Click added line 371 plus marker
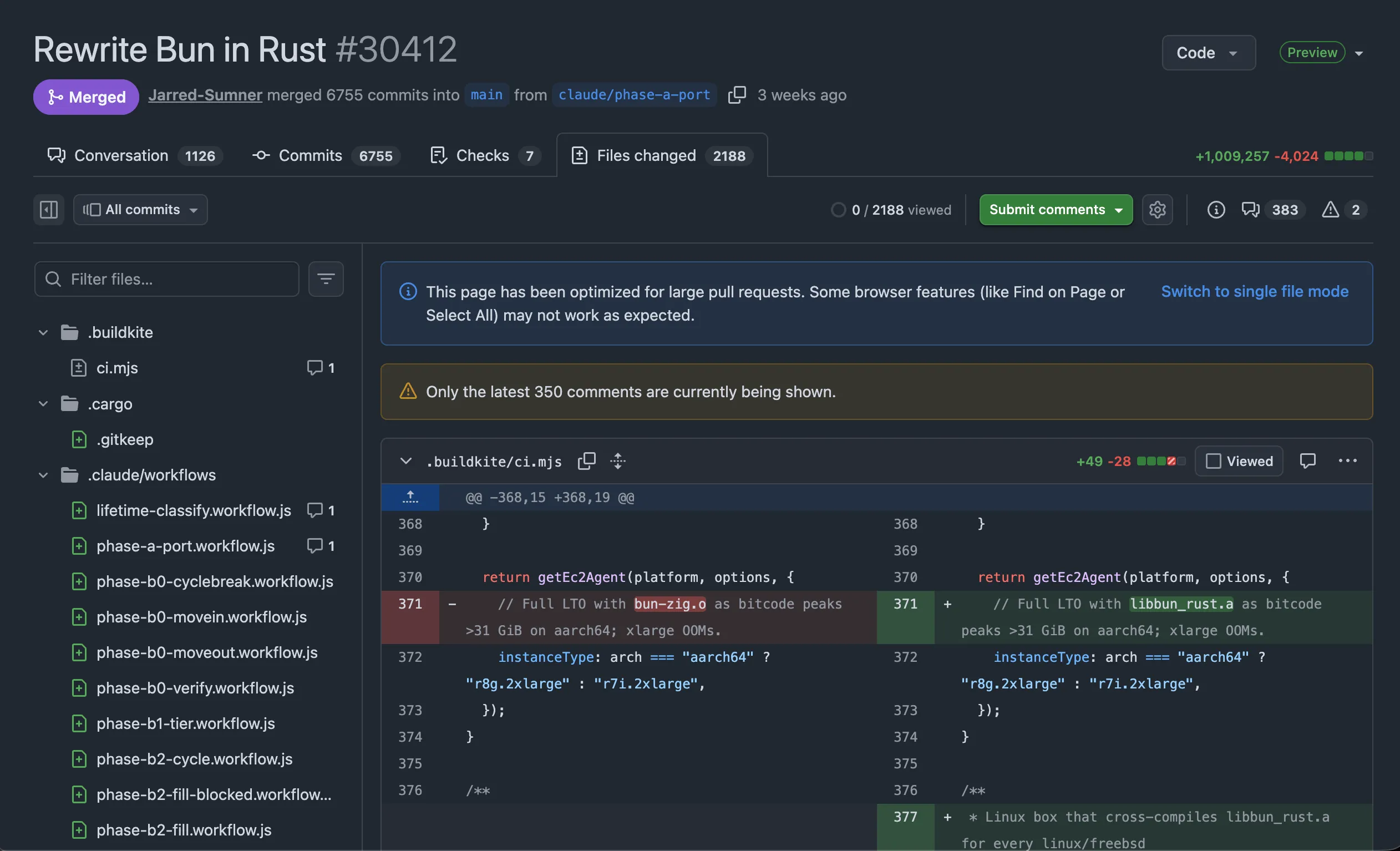Image resolution: width=1400 pixels, height=851 pixels. tap(947, 604)
